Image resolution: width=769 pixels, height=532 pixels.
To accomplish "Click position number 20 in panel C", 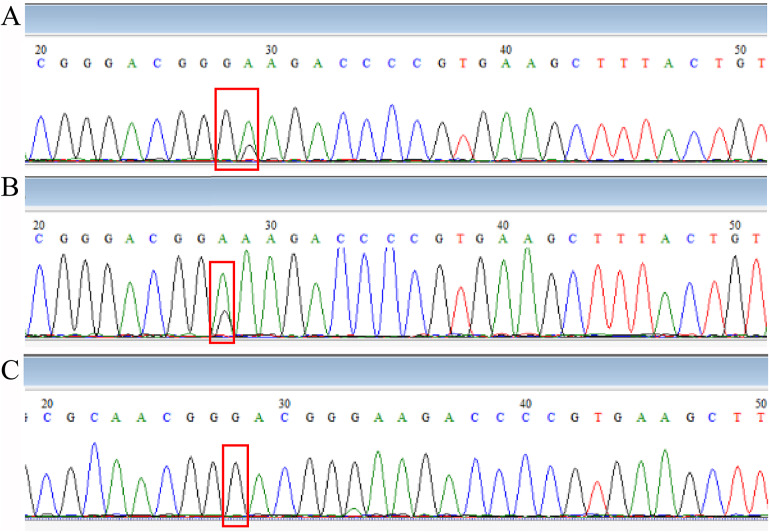I will click(47, 404).
